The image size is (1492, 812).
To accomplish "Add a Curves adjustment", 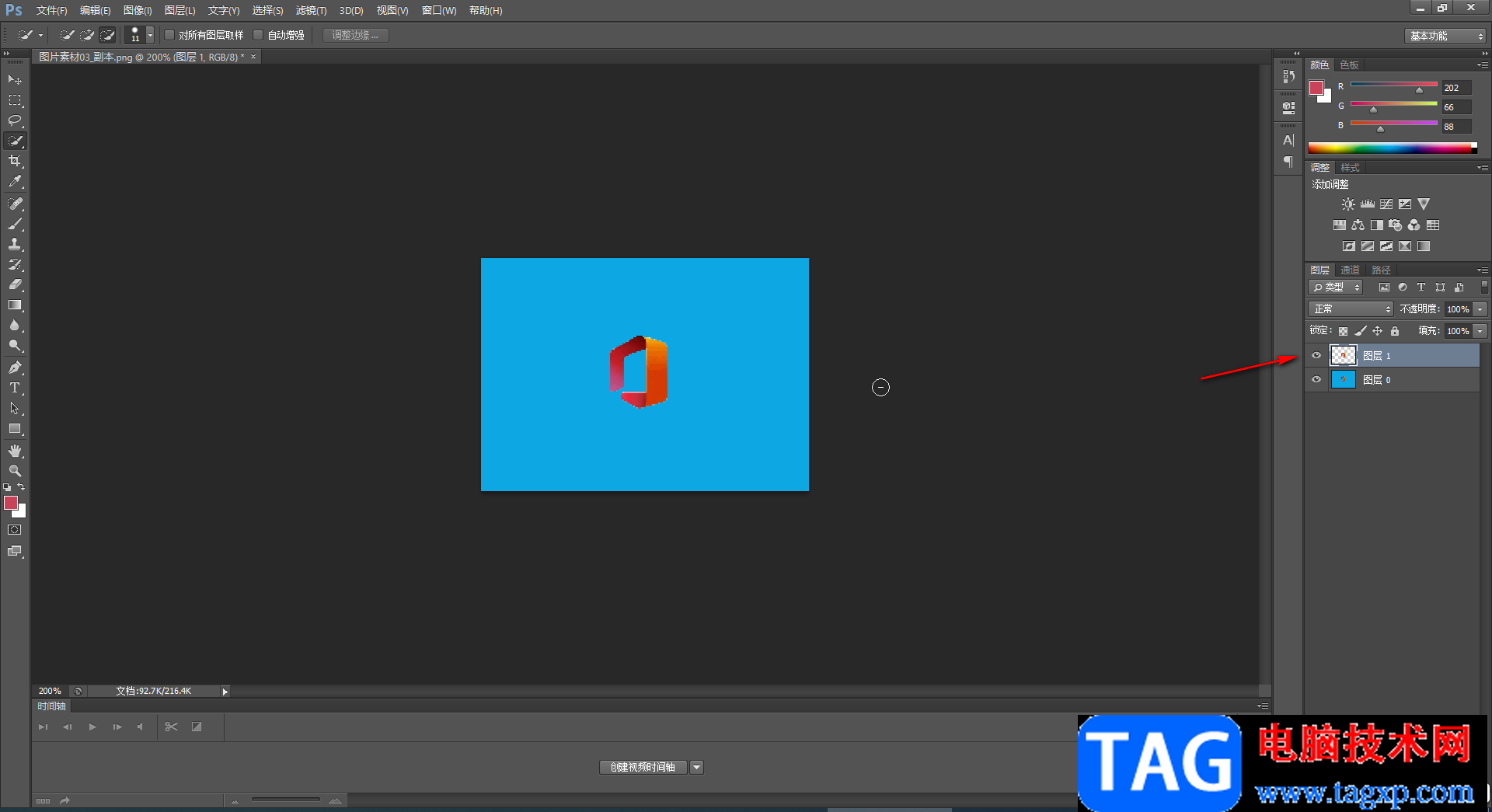I will (x=1386, y=204).
